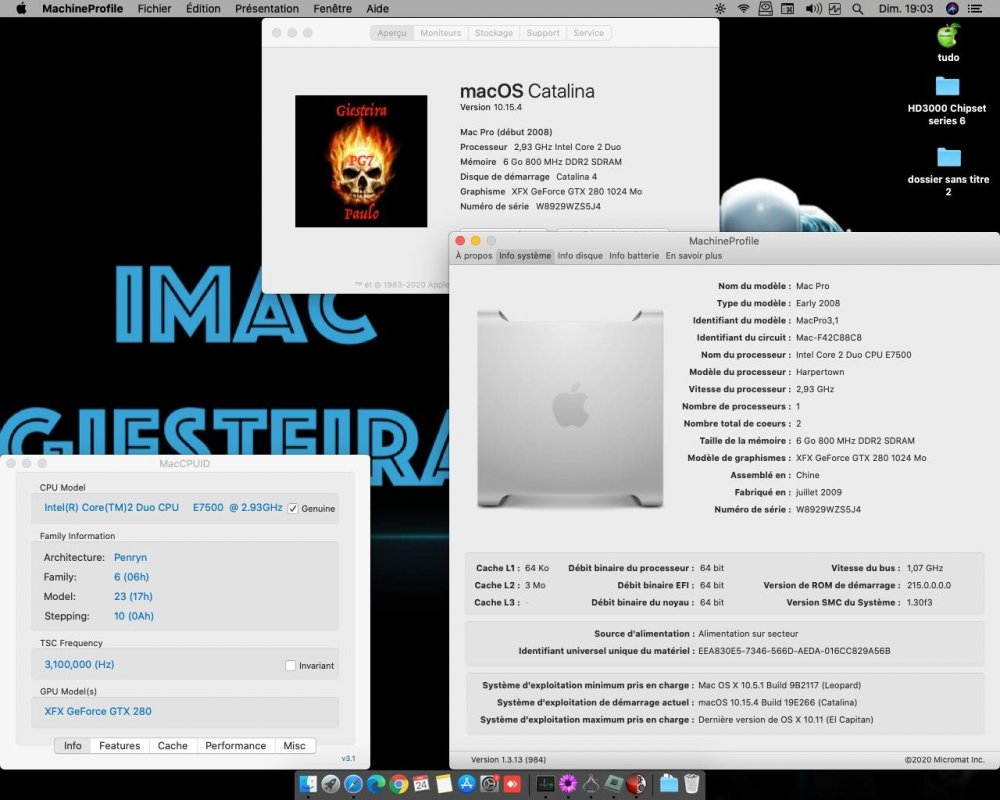This screenshot has width=1000, height=800.
Task: Activate Siri from the menu bar
Action: (952, 8)
